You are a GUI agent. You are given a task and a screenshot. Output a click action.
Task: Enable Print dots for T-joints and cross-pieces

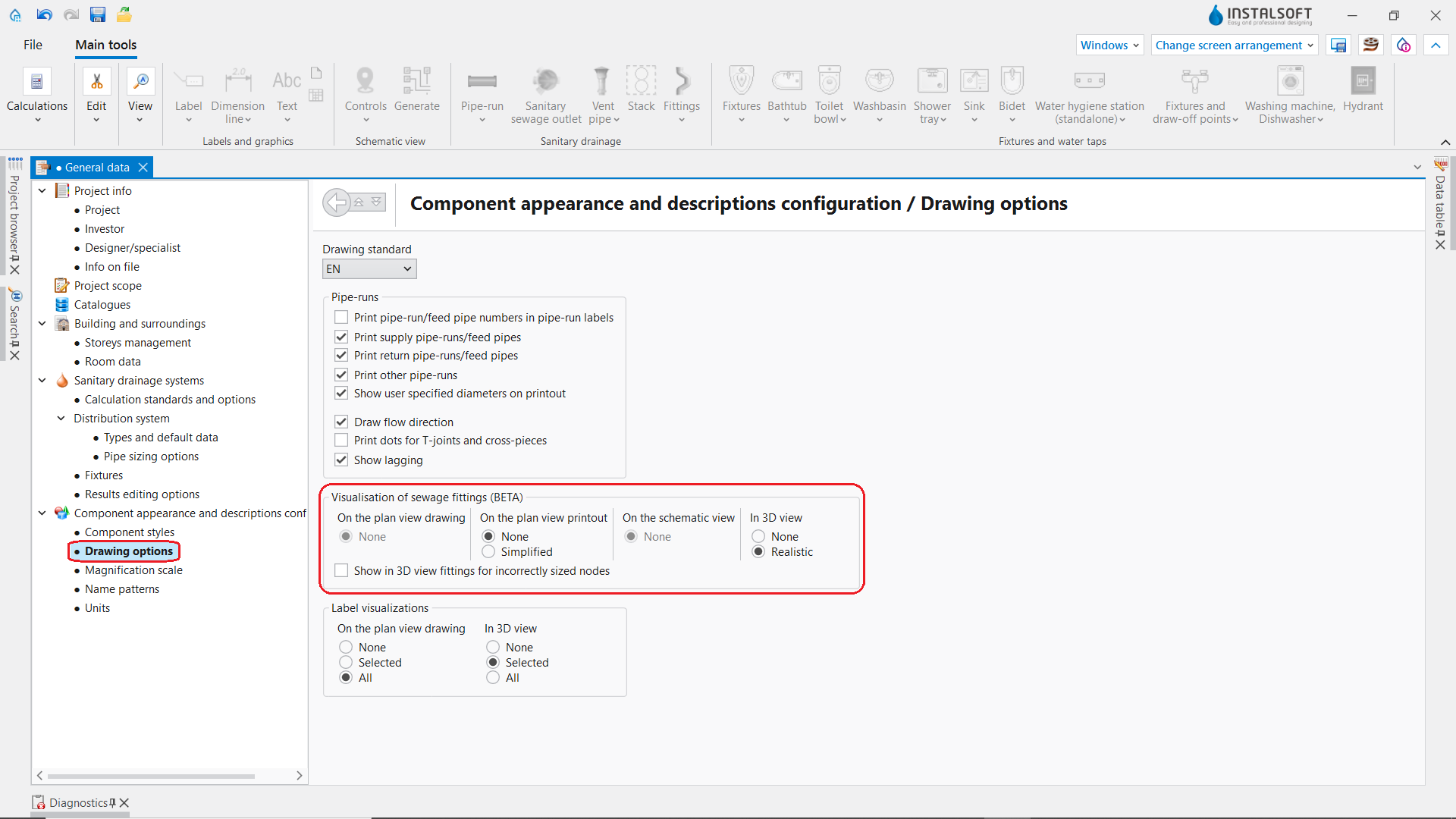coord(341,441)
